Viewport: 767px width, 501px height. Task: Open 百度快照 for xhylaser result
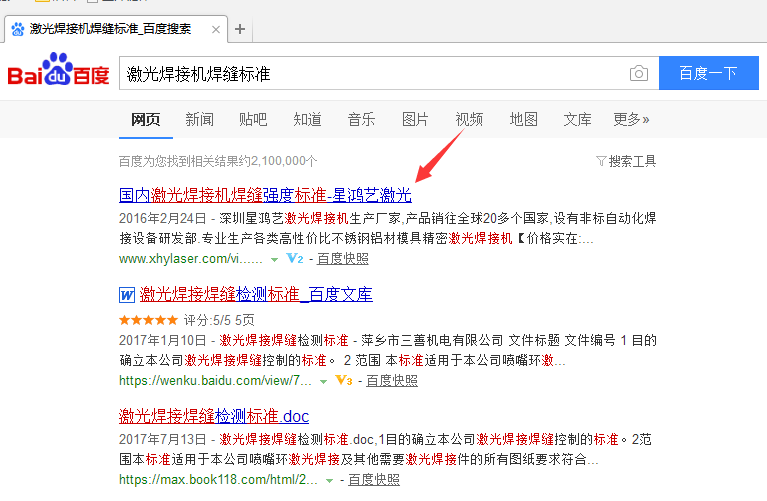[x=342, y=258]
